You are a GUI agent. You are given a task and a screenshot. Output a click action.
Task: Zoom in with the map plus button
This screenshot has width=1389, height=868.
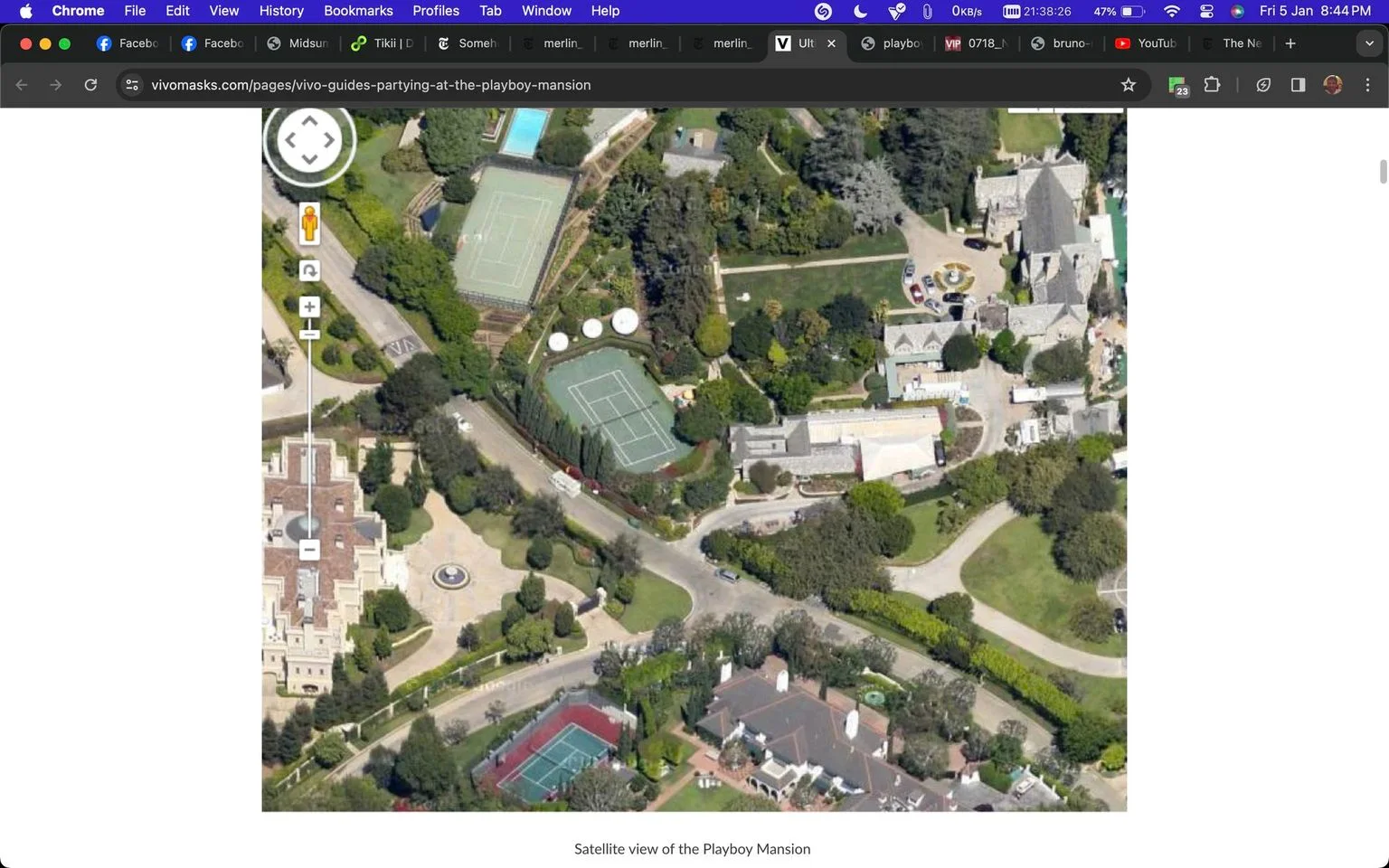309,307
